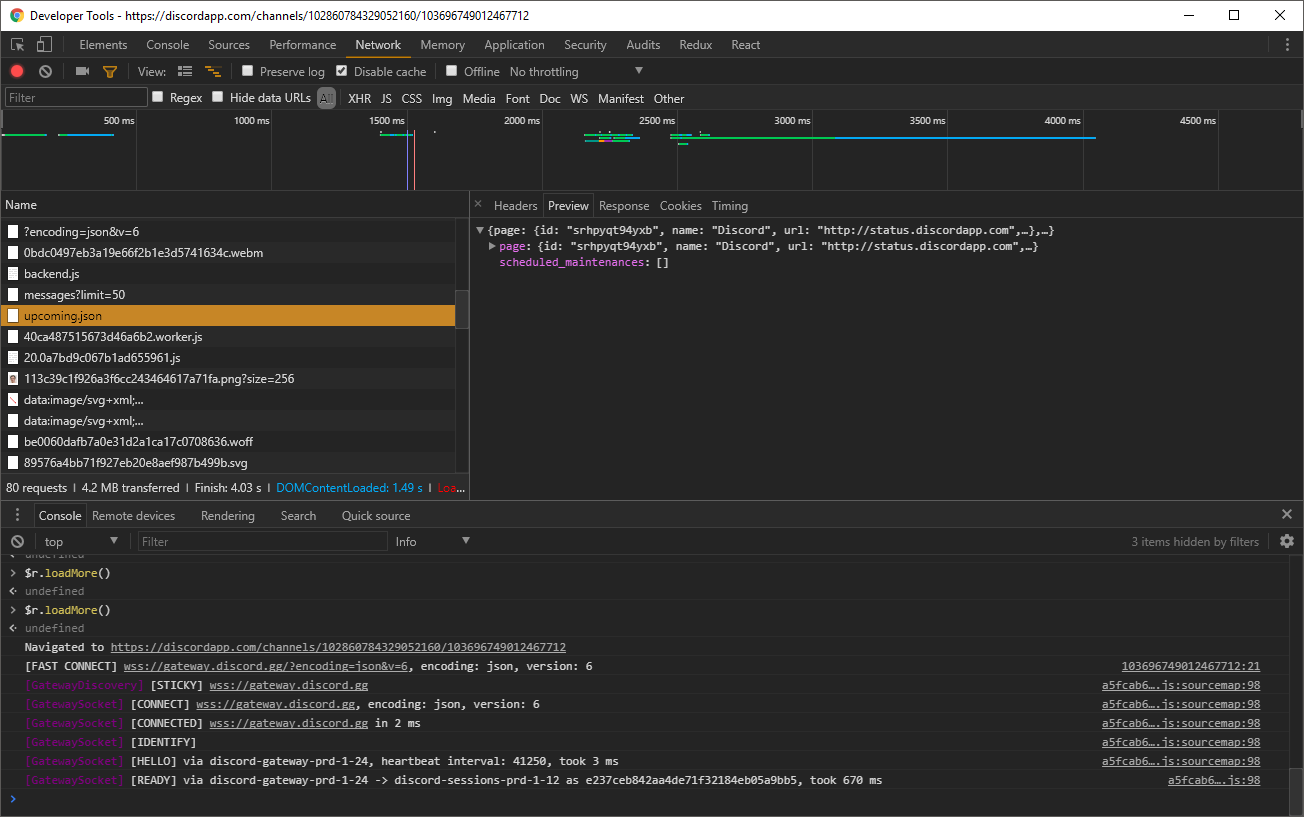Click the 2000 ms mark on the overview timeline

pyautogui.click(x=522, y=120)
